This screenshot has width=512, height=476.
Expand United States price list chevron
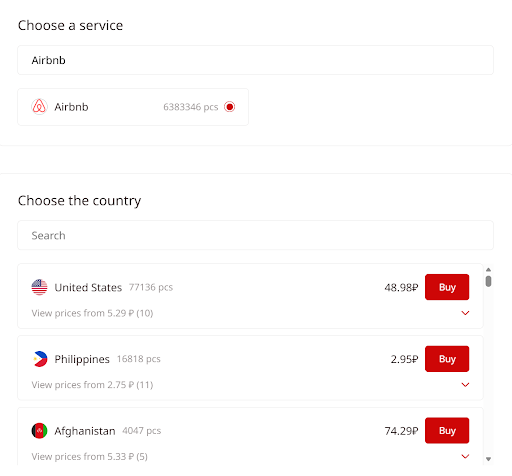click(x=465, y=313)
